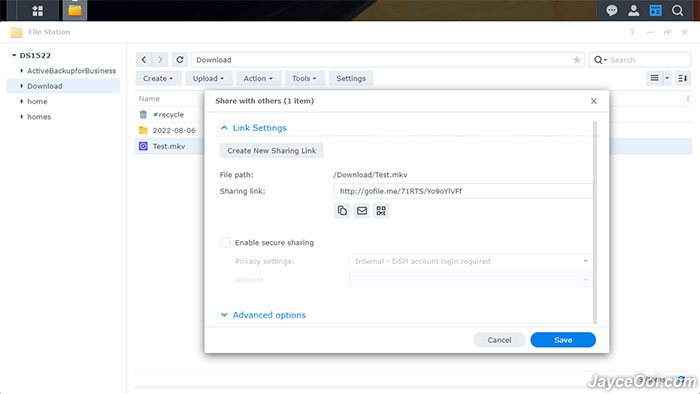Click the /Download/Test.mkv file path text
The width and height of the screenshot is (700, 394).
tap(371, 175)
